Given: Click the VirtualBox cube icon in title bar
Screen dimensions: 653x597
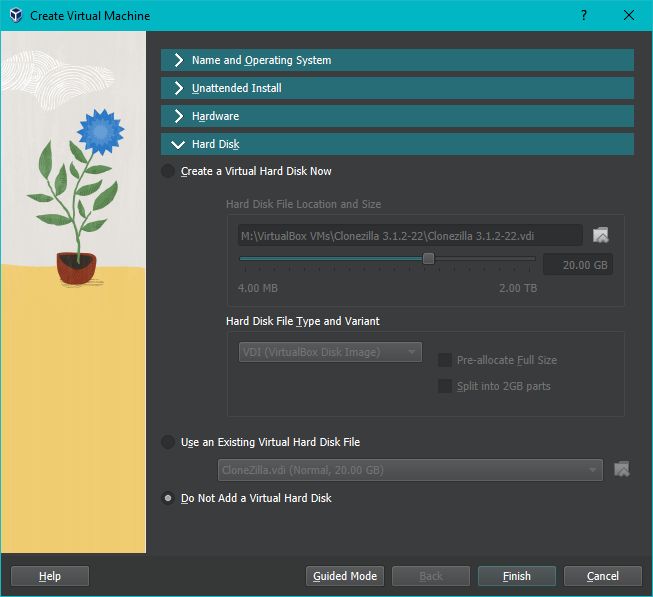Looking at the screenshot, I should [x=15, y=16].
